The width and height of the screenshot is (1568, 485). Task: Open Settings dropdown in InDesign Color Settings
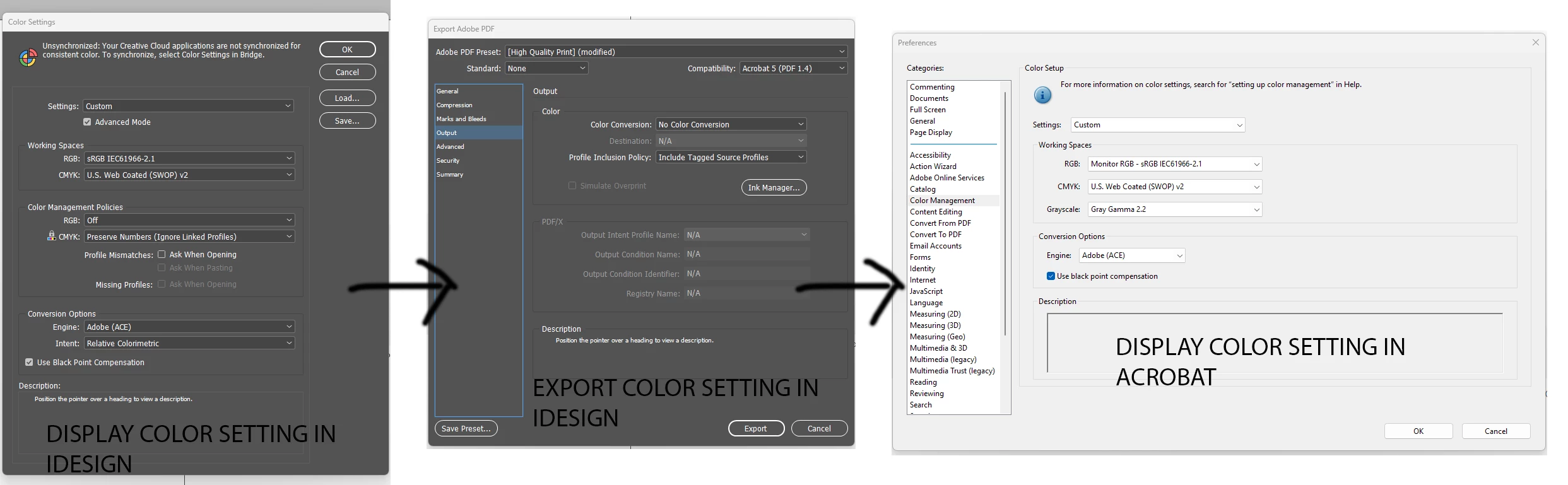point(189,106)
